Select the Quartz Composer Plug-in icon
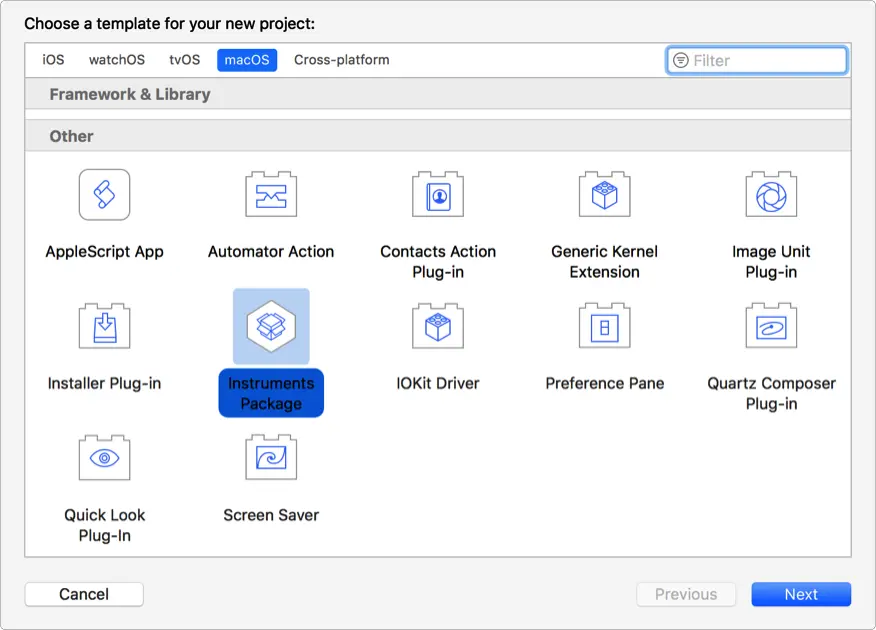Screen dimensions: 876x630 771,326
